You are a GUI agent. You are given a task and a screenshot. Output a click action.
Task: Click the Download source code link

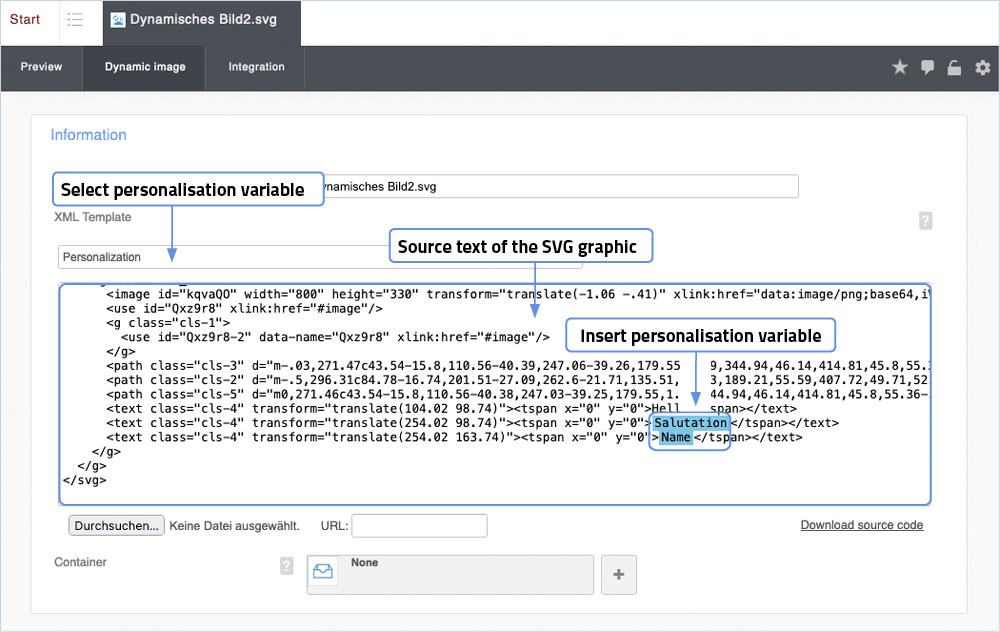coord(861,525)
